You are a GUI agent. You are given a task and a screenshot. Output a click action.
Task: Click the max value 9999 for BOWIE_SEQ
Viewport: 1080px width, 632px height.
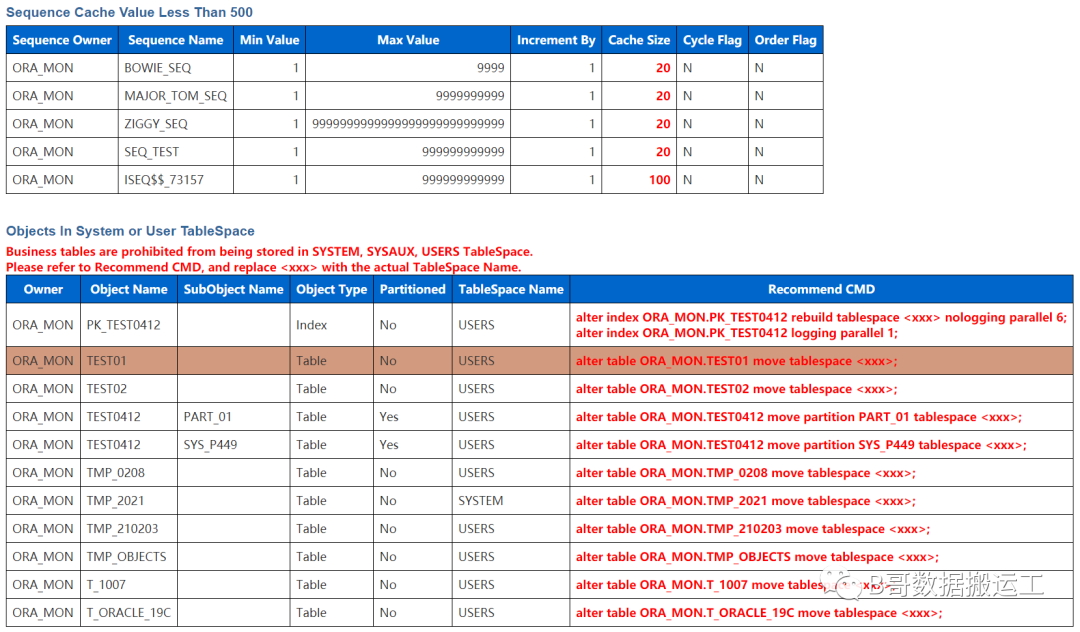[490, 68]
